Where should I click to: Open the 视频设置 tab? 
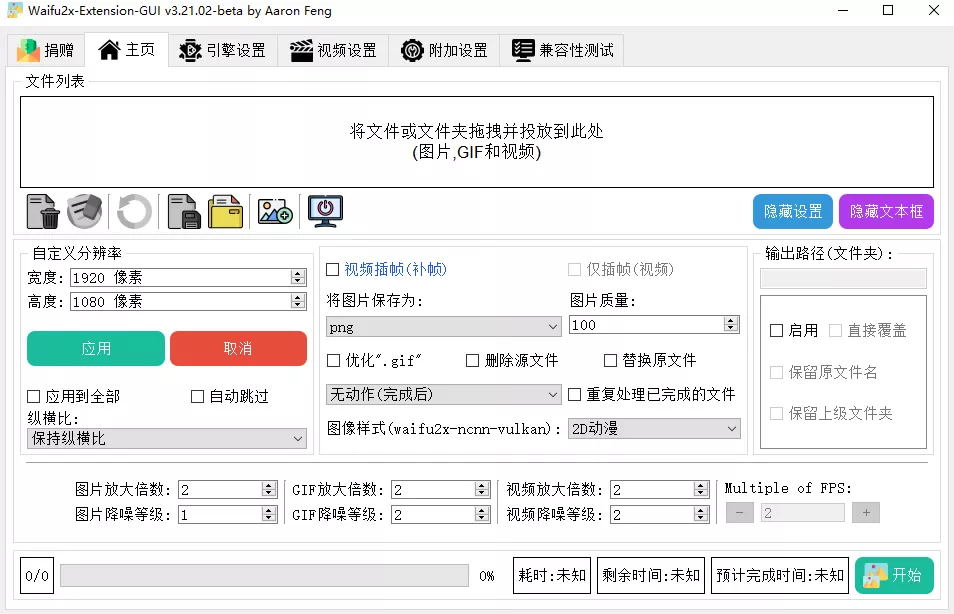click(333, 48)
